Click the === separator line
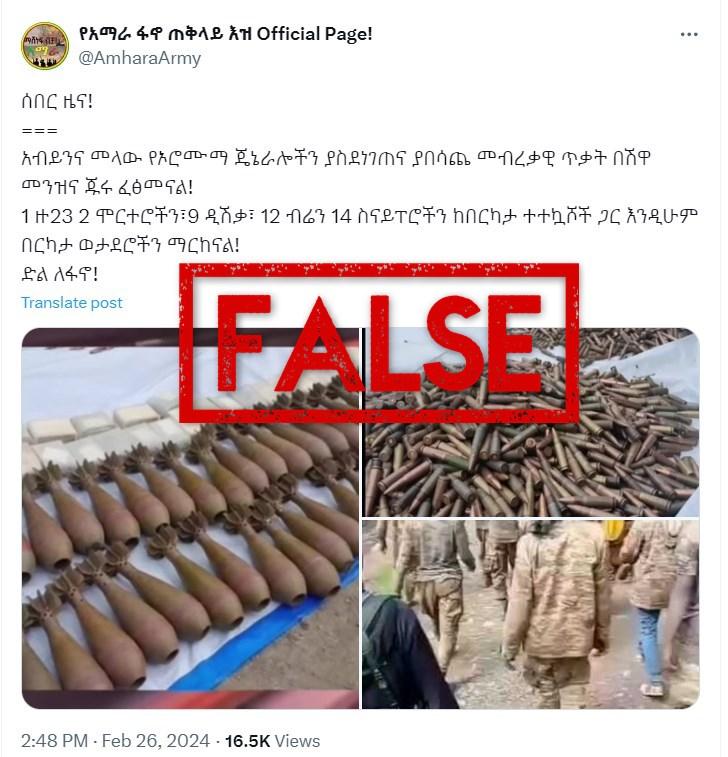728x757 pixels. click(40, 131)
